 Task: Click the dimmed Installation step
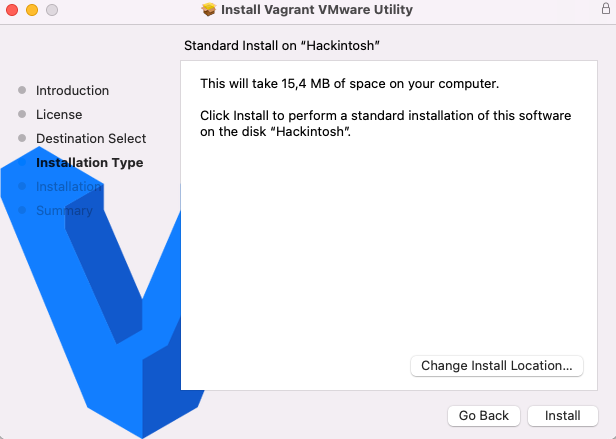tap(69, 186)
